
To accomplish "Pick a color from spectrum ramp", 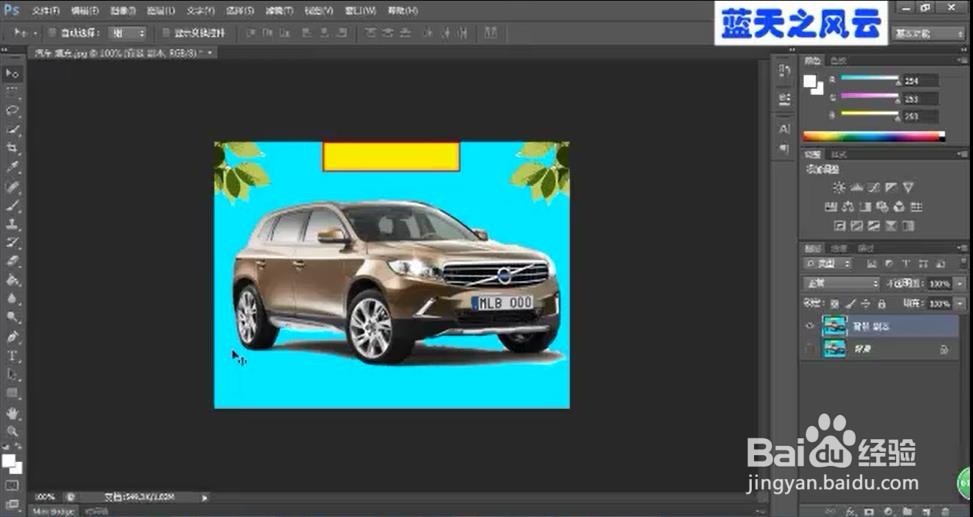I will tap(874, 136).
